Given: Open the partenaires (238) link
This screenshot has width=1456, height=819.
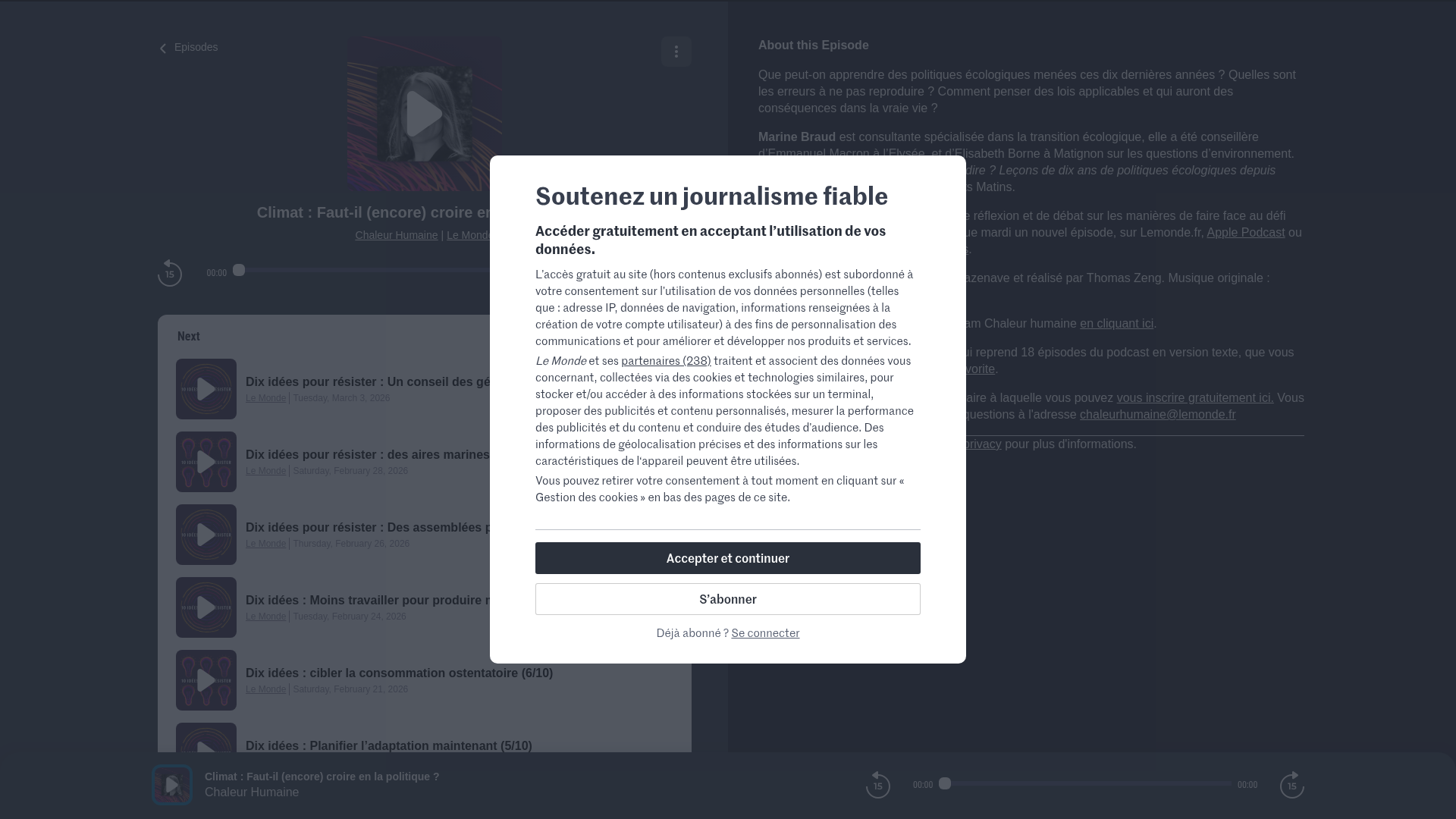Looking at the screenshot, I should click(666, 361).
